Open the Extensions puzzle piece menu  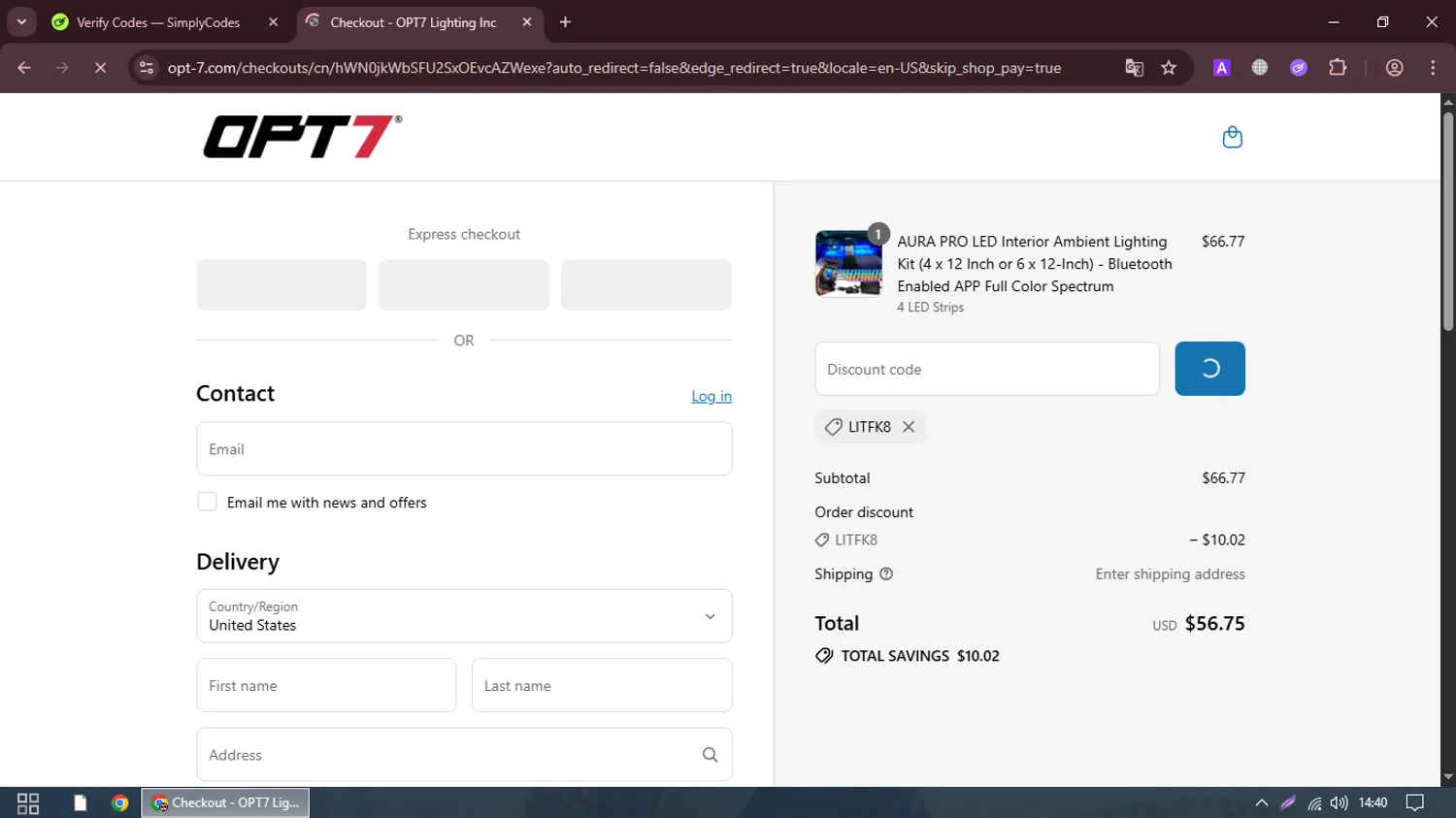point(1338,68)
